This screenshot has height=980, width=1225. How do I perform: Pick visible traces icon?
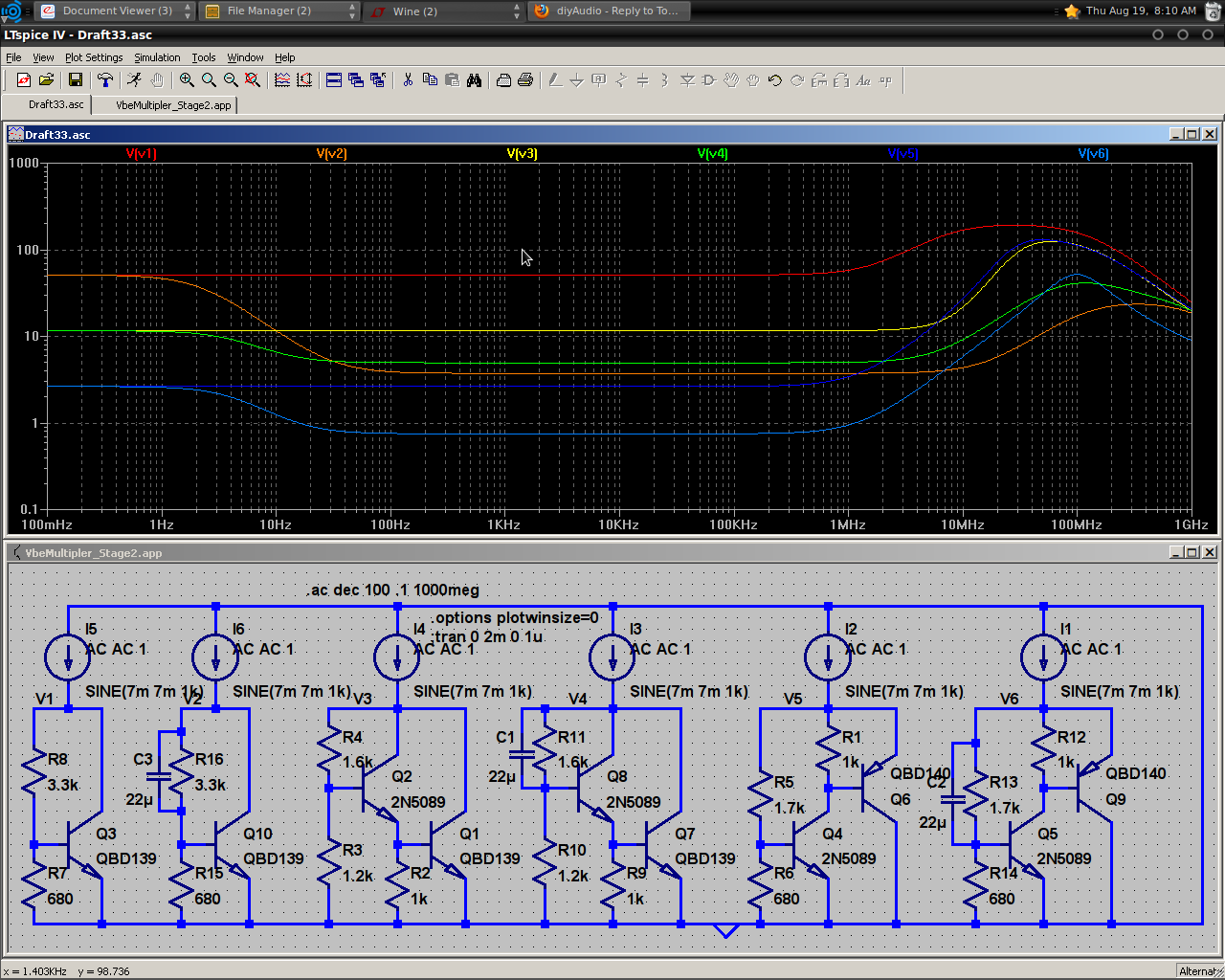coord(282,80)
